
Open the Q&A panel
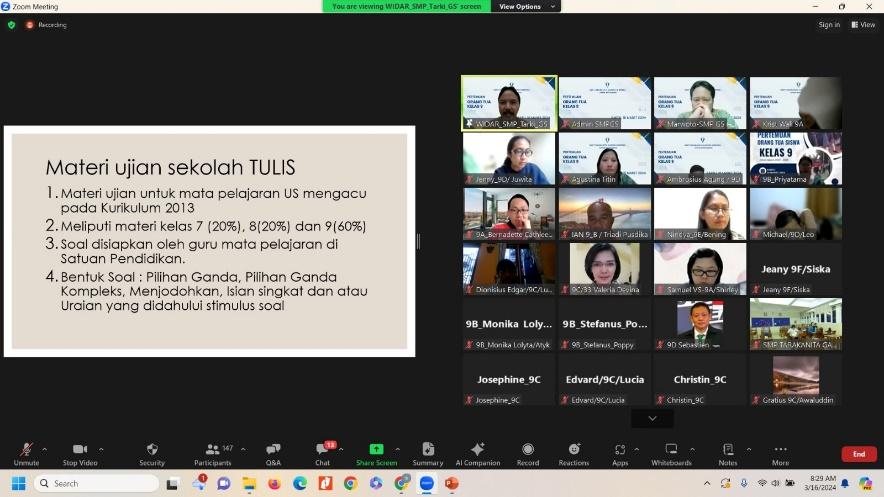click(273, 454)
